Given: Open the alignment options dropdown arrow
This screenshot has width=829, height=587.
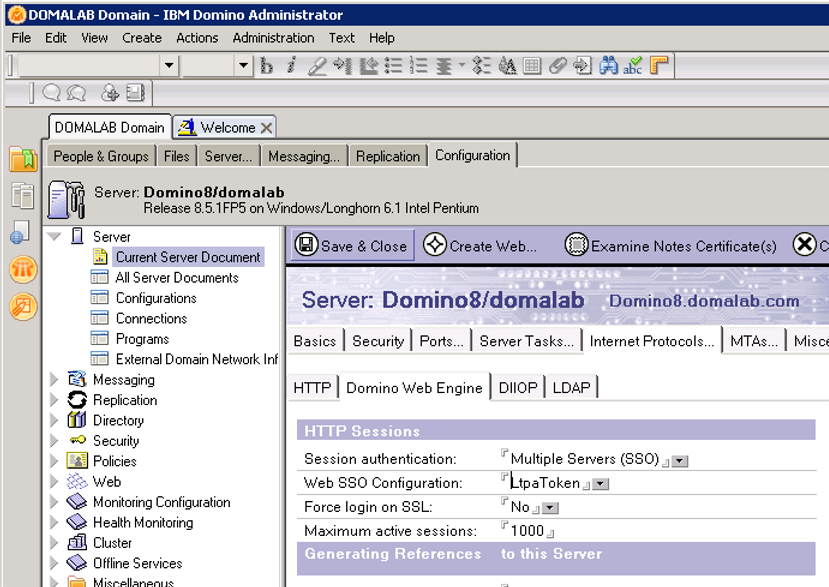Looking at the screenshot, I should point(462,66).
